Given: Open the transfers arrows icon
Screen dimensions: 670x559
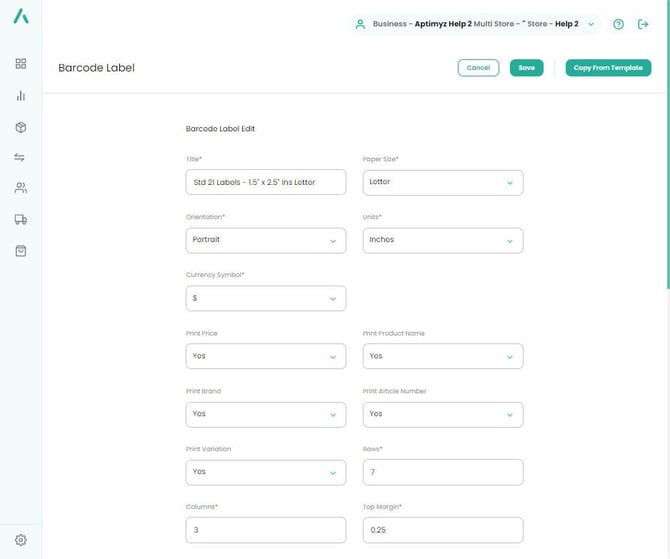Looking at the screenshot, I should [21, 158].
